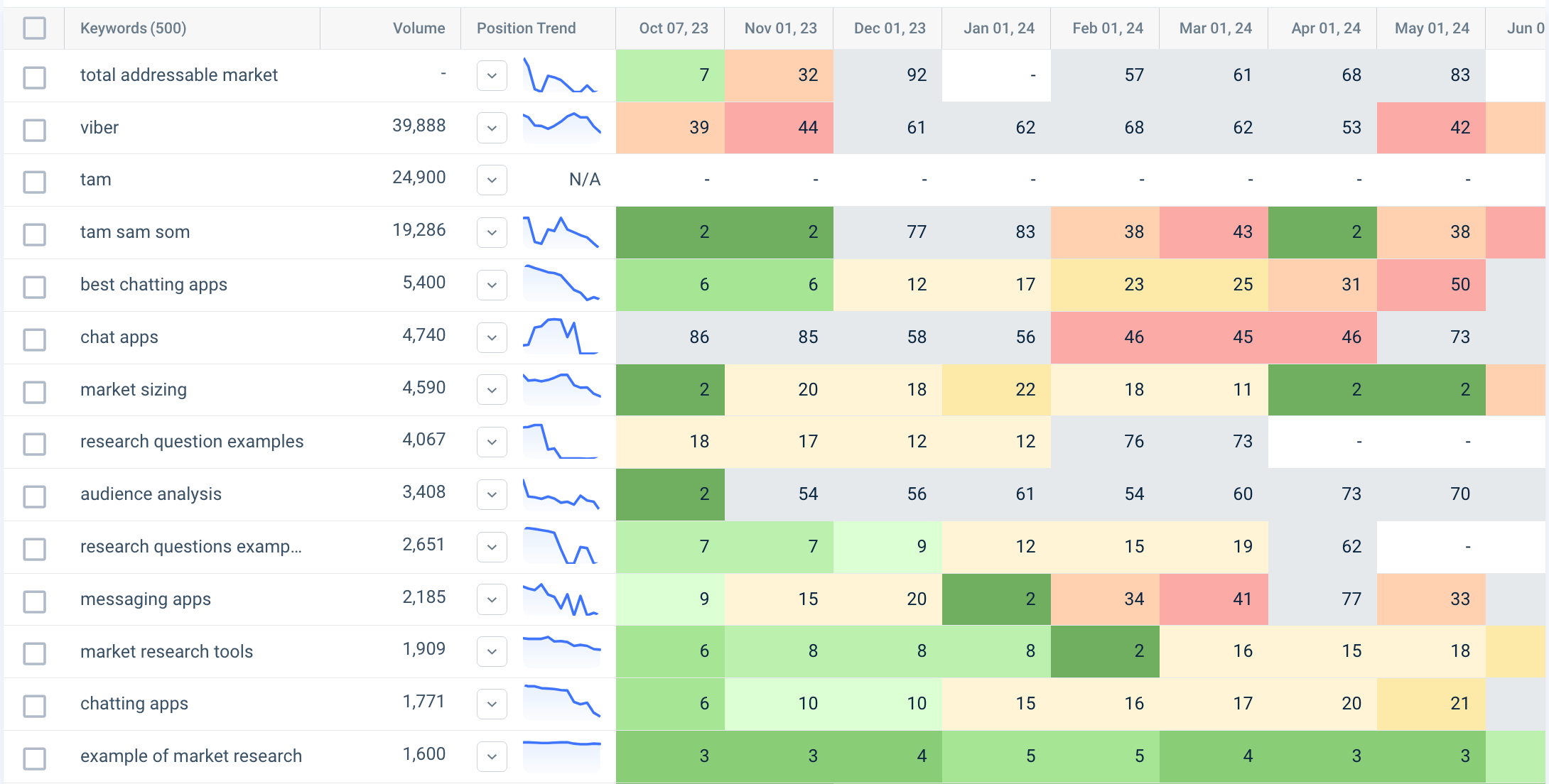
Task: Expand the dropdown for viber volume
Action: coord(491,127)
